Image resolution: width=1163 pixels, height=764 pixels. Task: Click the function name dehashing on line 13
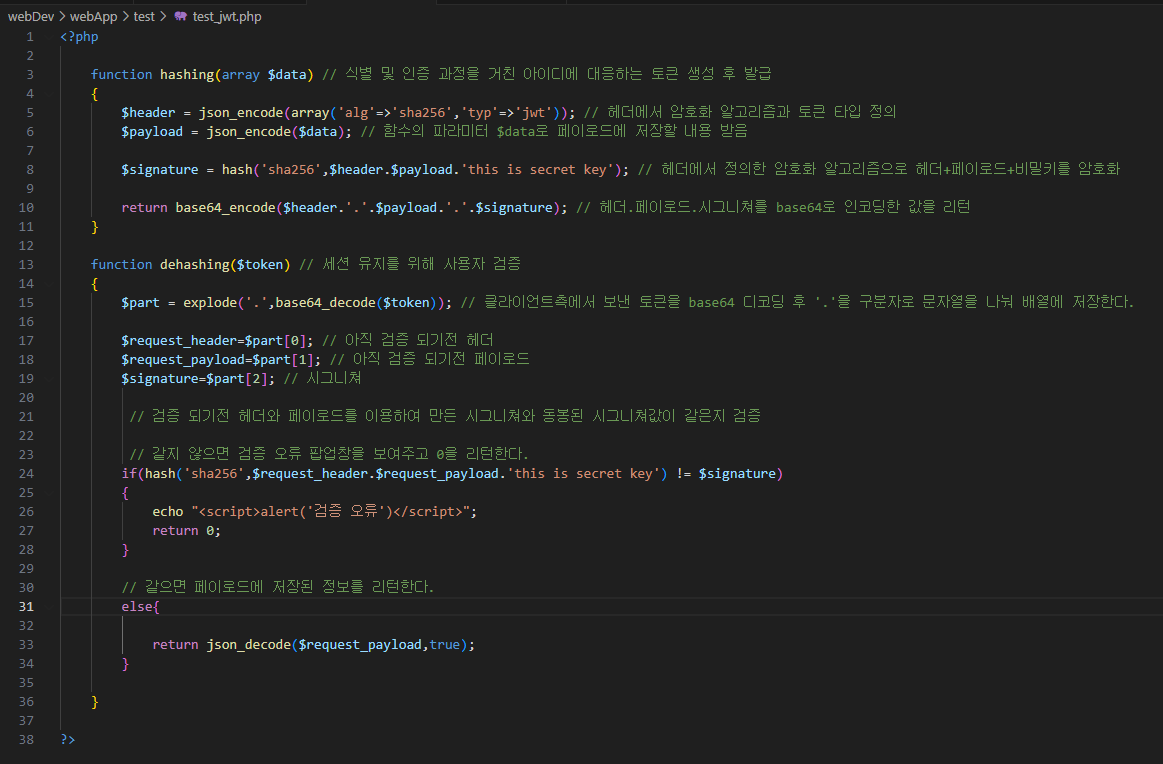194,264
